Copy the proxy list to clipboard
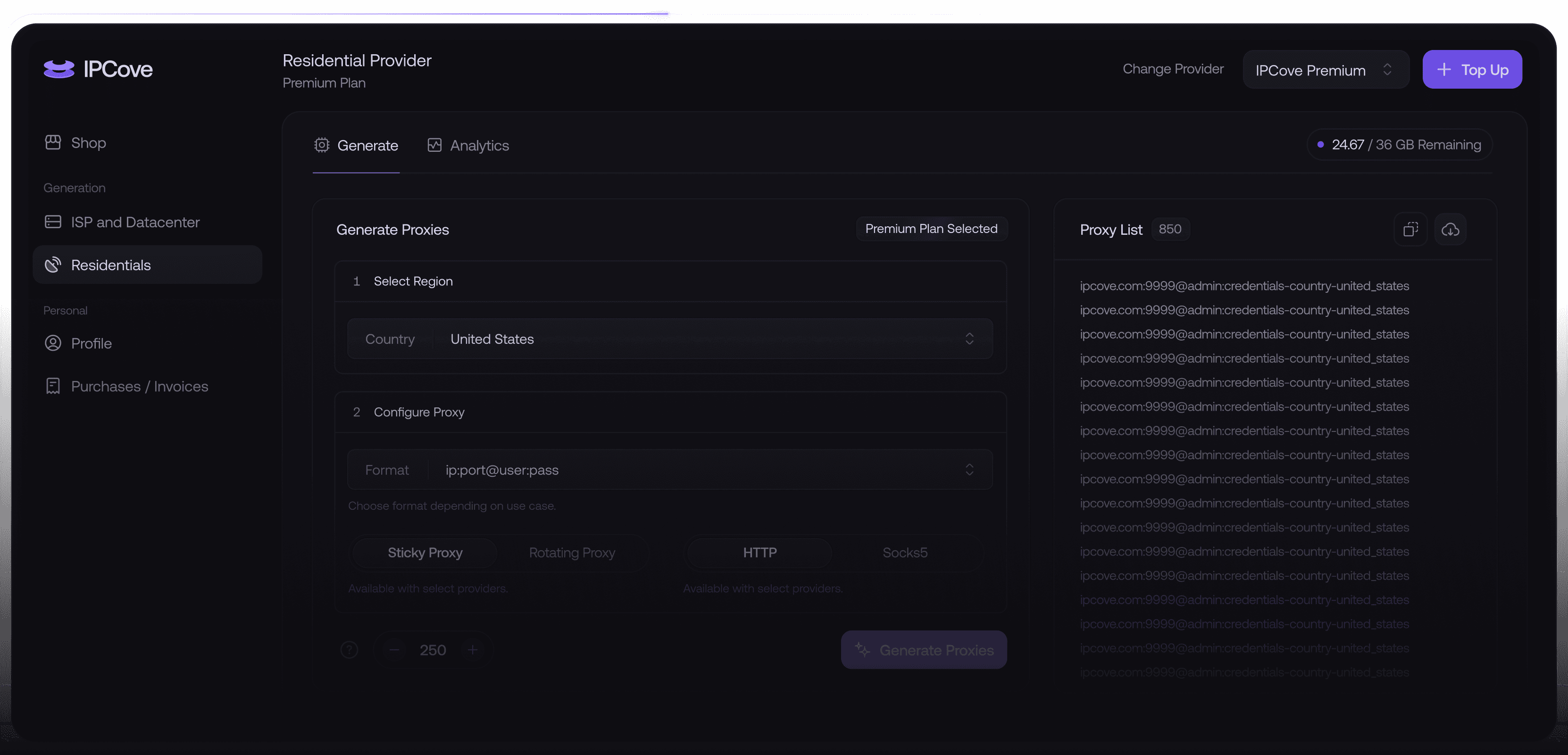Screen dimensions: 1568x755 coord(1410,229)
